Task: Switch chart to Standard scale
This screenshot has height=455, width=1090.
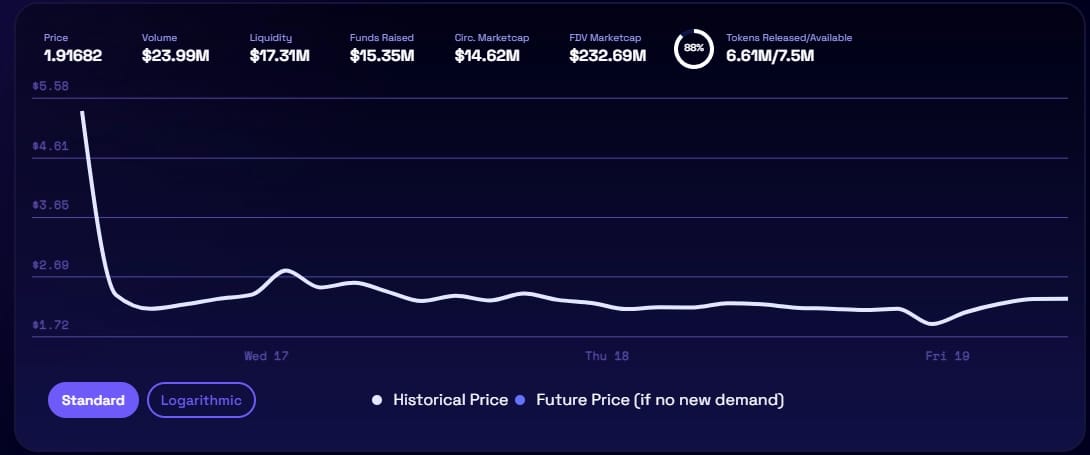Action: click(93, 400)
